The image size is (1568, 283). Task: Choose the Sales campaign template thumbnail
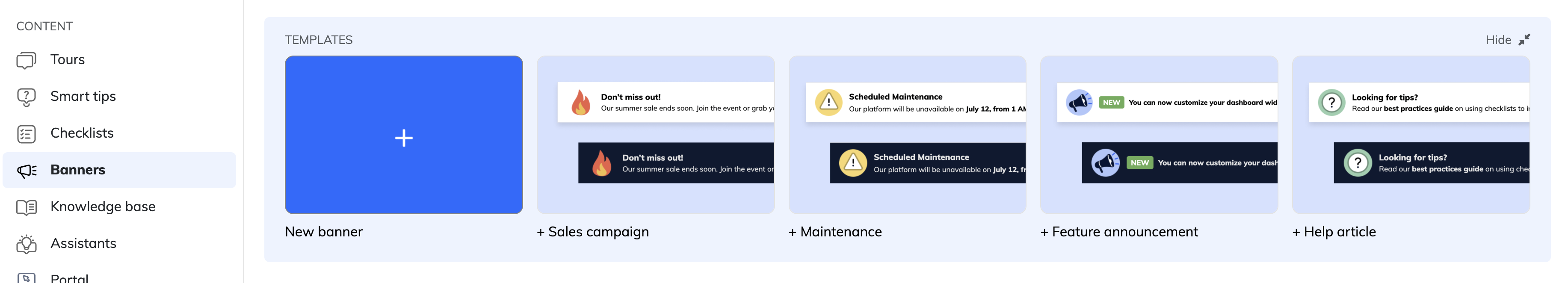coord(656,135)
